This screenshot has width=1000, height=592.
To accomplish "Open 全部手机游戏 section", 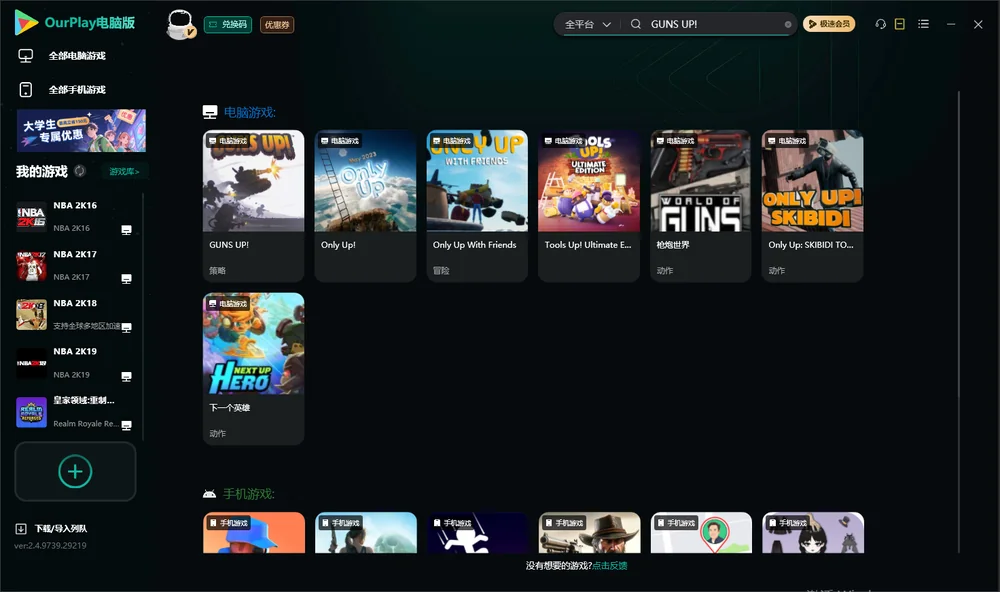I will 77,89.
